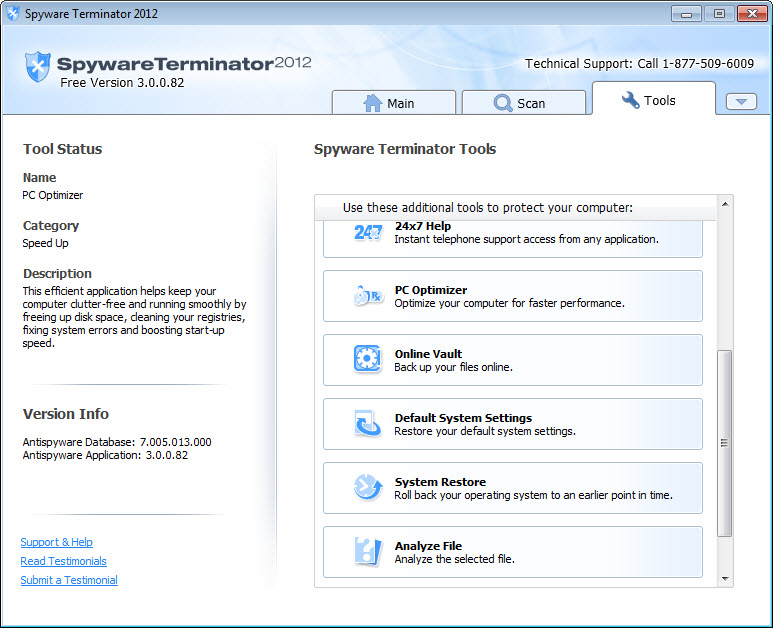Launch PC Optimizer tool
The height and width of the screenshot is (628, 773).
pyautogui.click(x=513, y=296)
